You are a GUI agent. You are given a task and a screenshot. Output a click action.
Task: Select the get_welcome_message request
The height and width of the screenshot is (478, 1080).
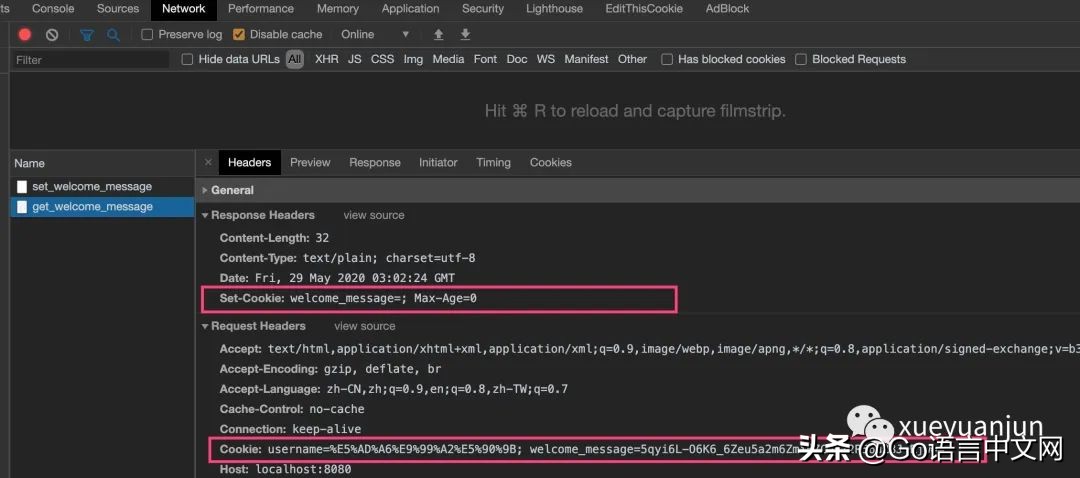(x=102, y=207)
